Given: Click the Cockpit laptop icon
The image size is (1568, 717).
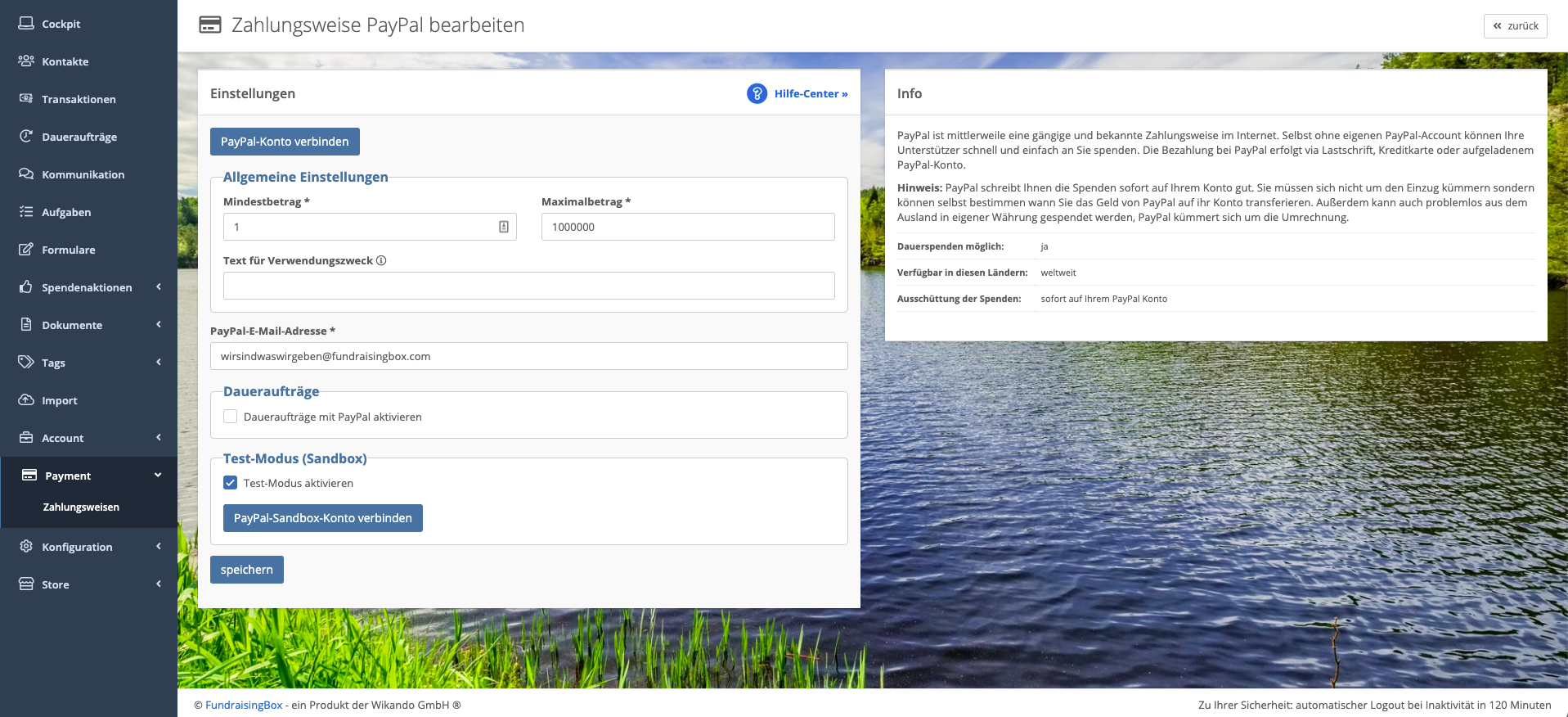Looking at the screenshot, I should click(x=26, y=23).
